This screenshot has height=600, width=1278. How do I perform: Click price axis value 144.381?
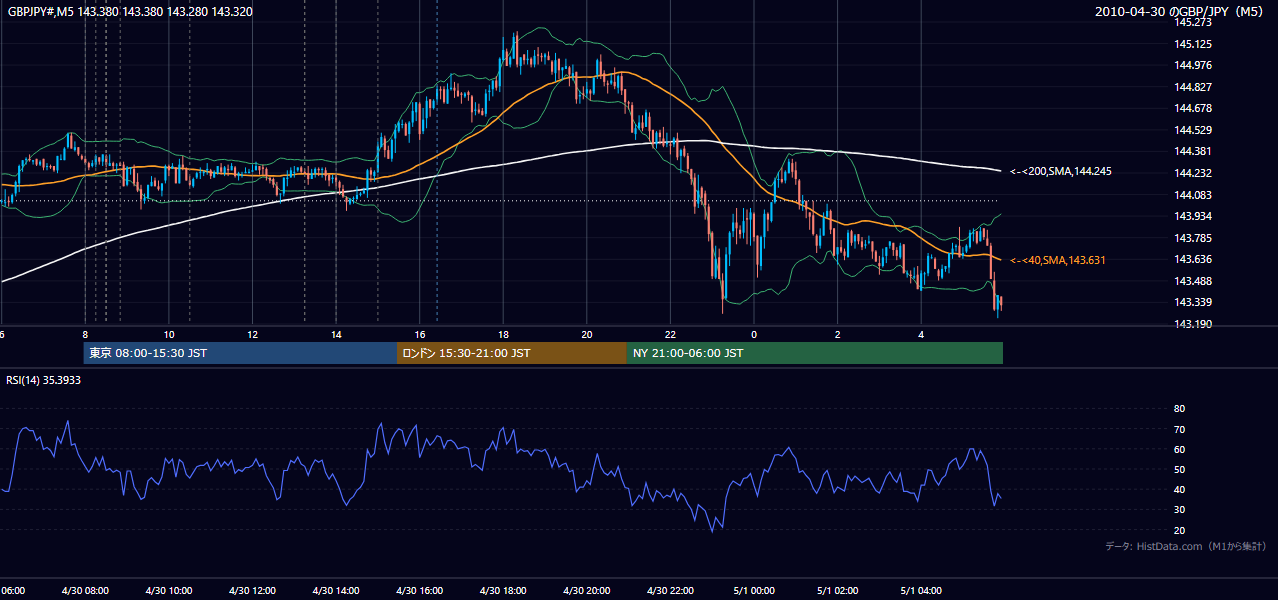point(1194,151)
